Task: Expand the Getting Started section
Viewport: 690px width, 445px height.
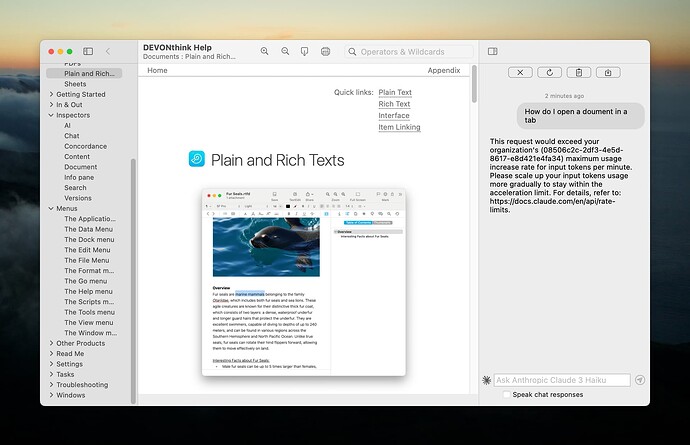Action: (51, 94)
